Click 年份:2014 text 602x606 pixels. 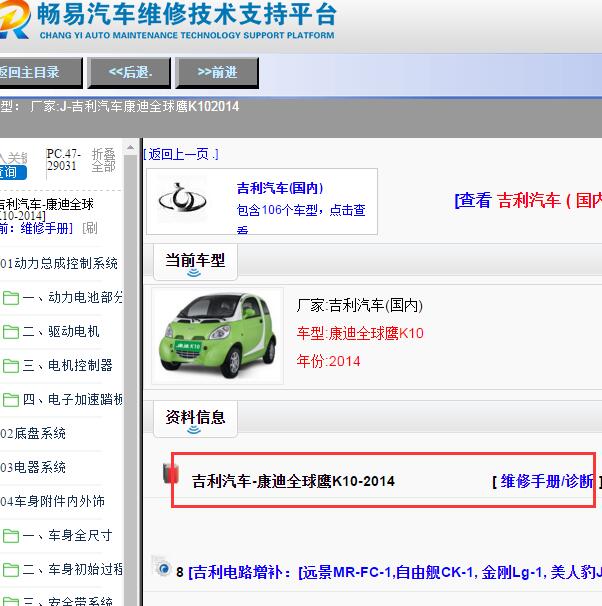coord(328,361)
